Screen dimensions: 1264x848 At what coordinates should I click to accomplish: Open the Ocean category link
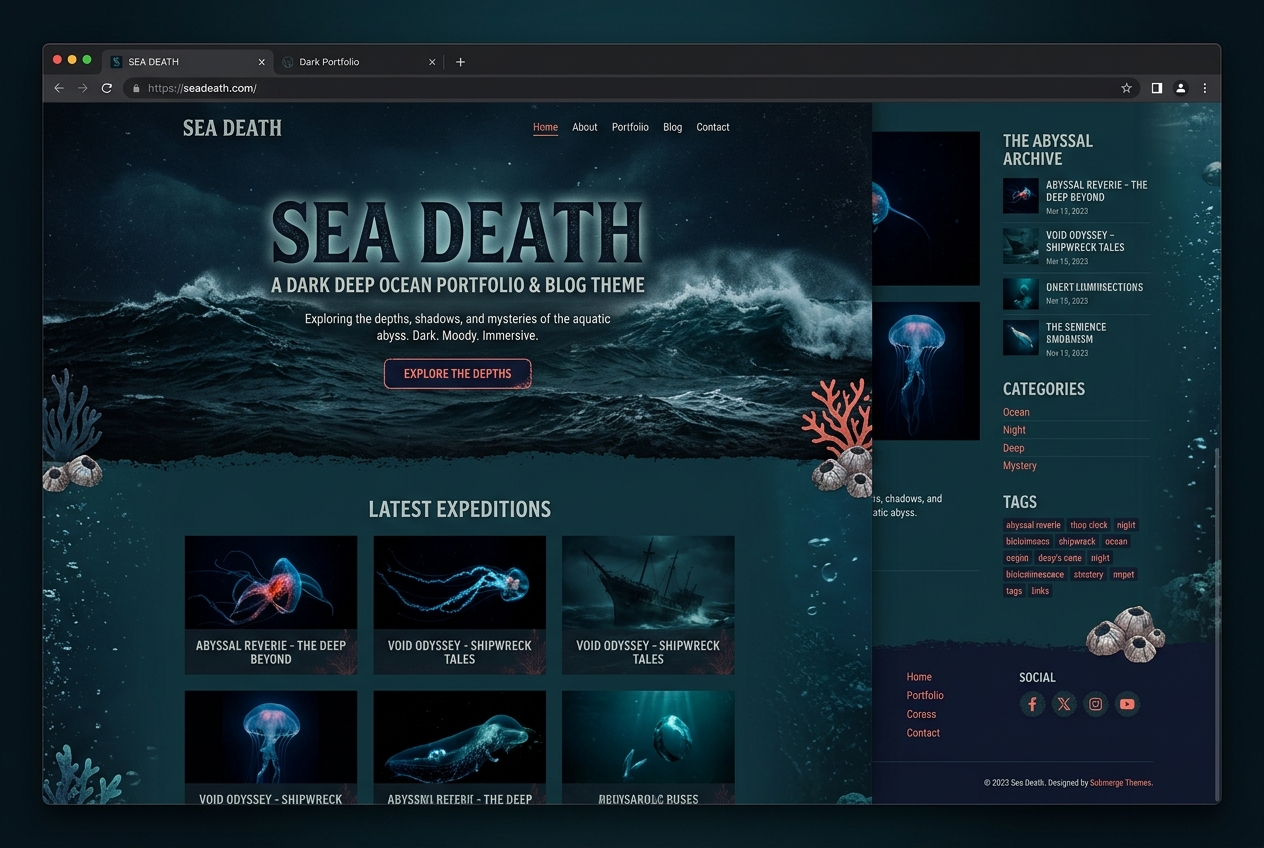pos(1016,412)
